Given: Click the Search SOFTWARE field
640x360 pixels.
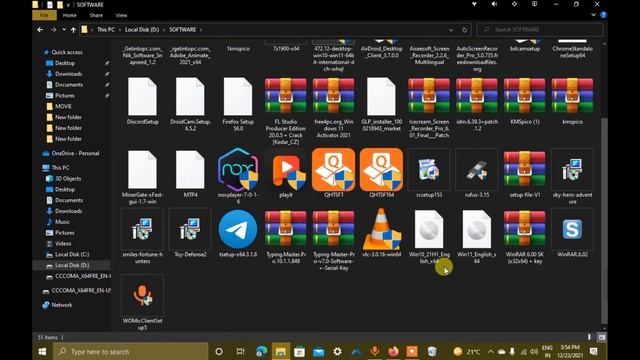Looking at the screenshot, I should pos(540,30).
